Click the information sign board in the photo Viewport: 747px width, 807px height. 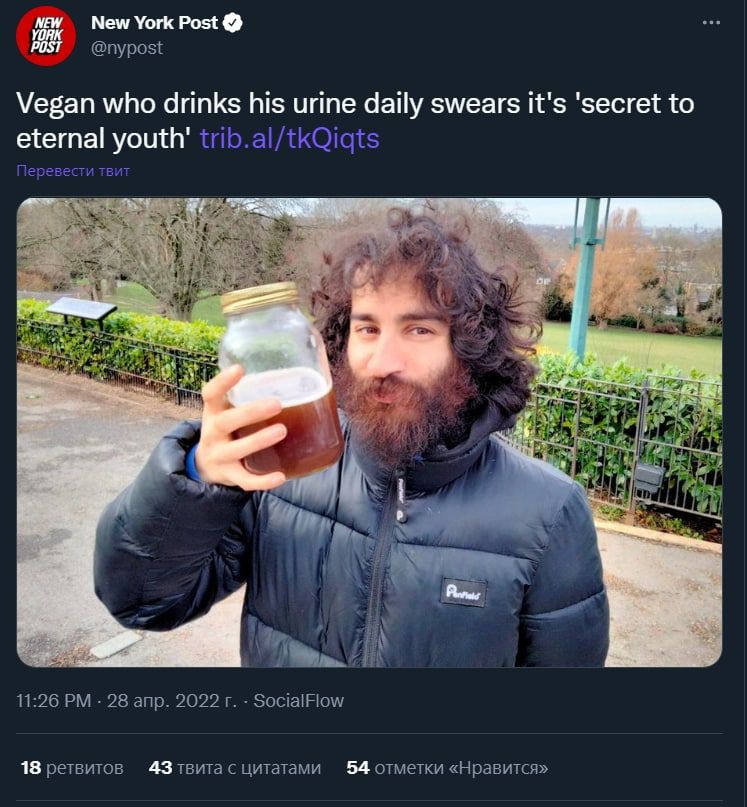pyautogui.click(x=81, y=308)
